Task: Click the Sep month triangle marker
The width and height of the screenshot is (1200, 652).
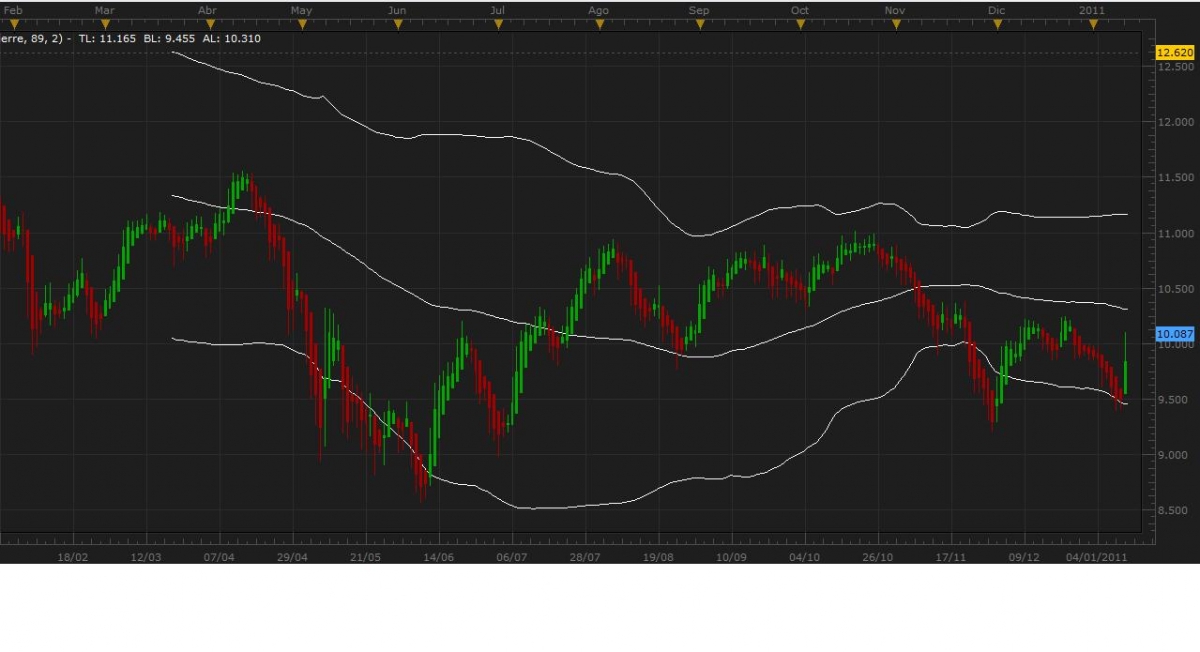Action: [x=699, y=23]
